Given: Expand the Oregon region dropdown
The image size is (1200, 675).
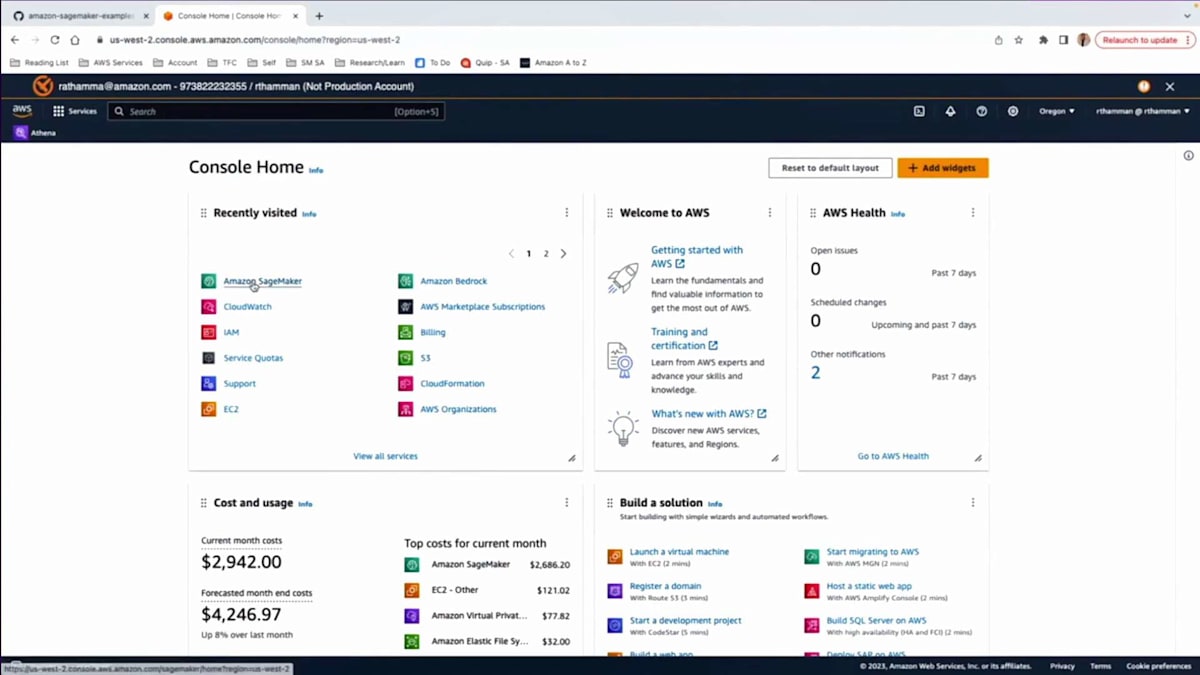Looking at the screenshot, I should click(1056, 111).
